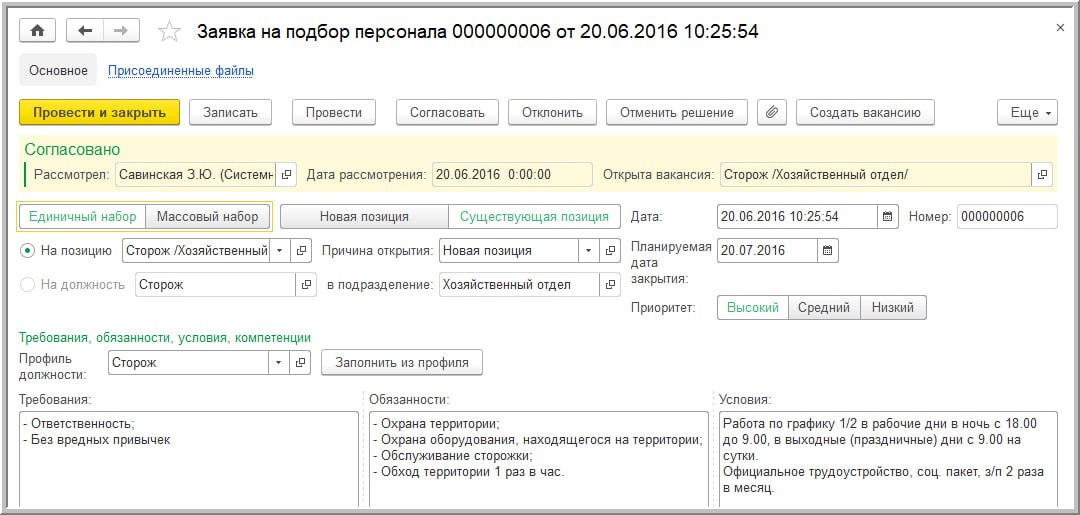The width and height of the screenshot is (1080, 515).
Task: Click Отменить решение button
Action: tap(677, 112)
